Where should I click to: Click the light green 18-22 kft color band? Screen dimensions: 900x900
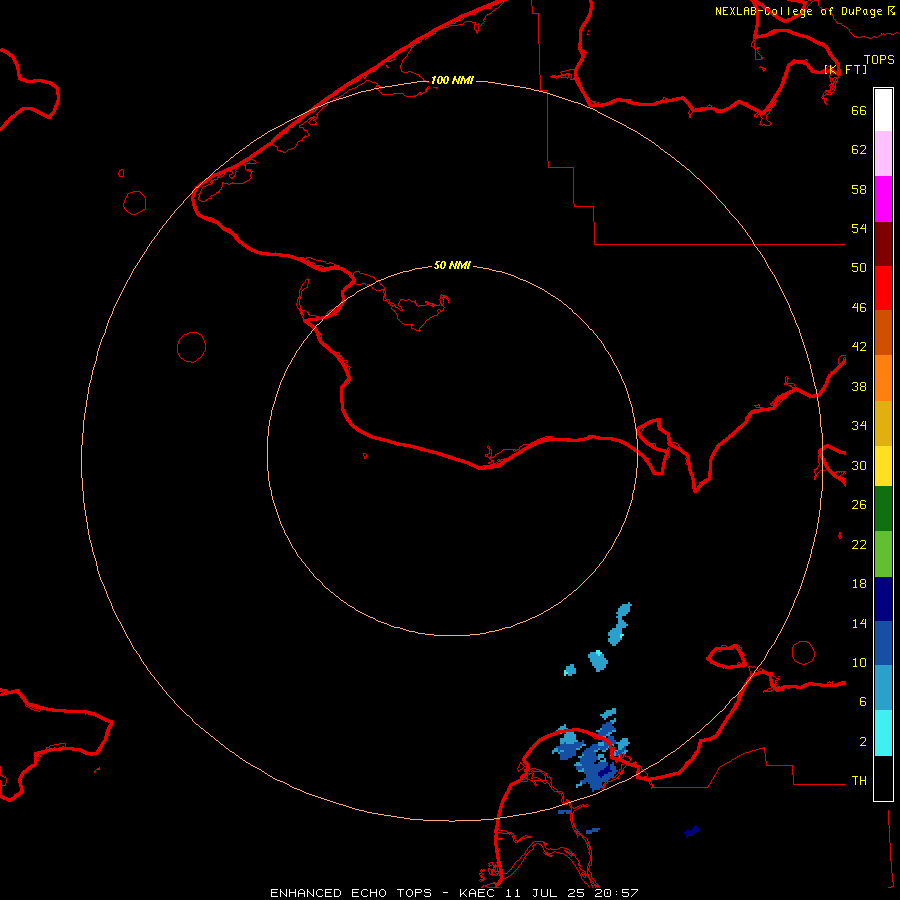click(883, 554)
